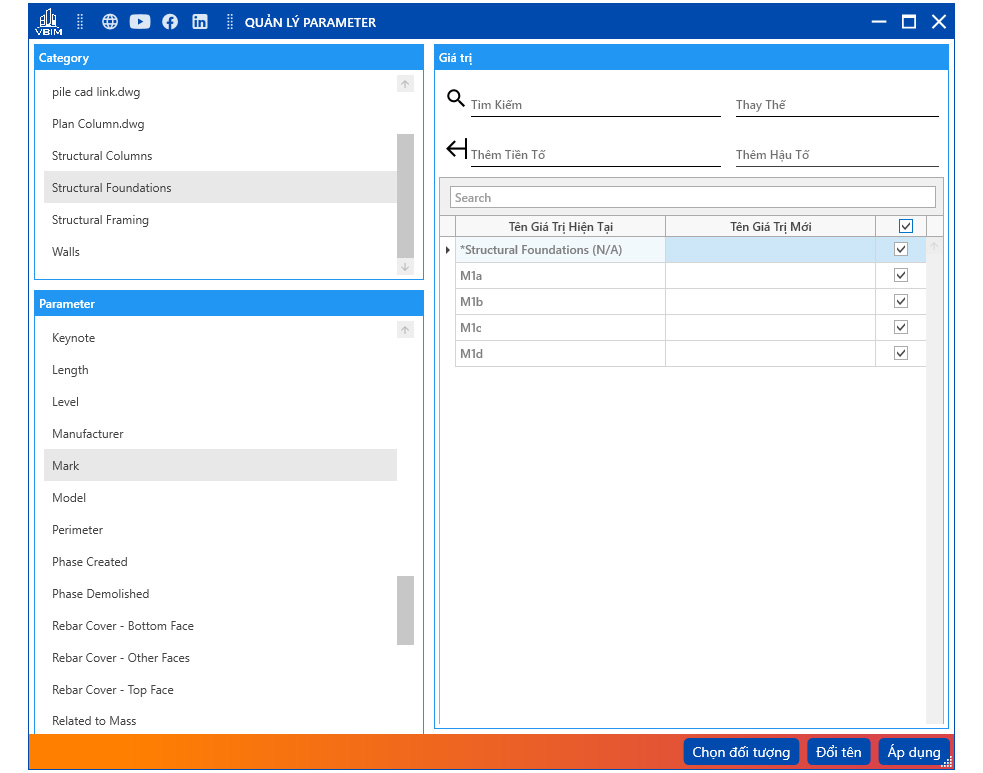Click the Thay Thế input field
983x773 pixels.
[836, 105]
